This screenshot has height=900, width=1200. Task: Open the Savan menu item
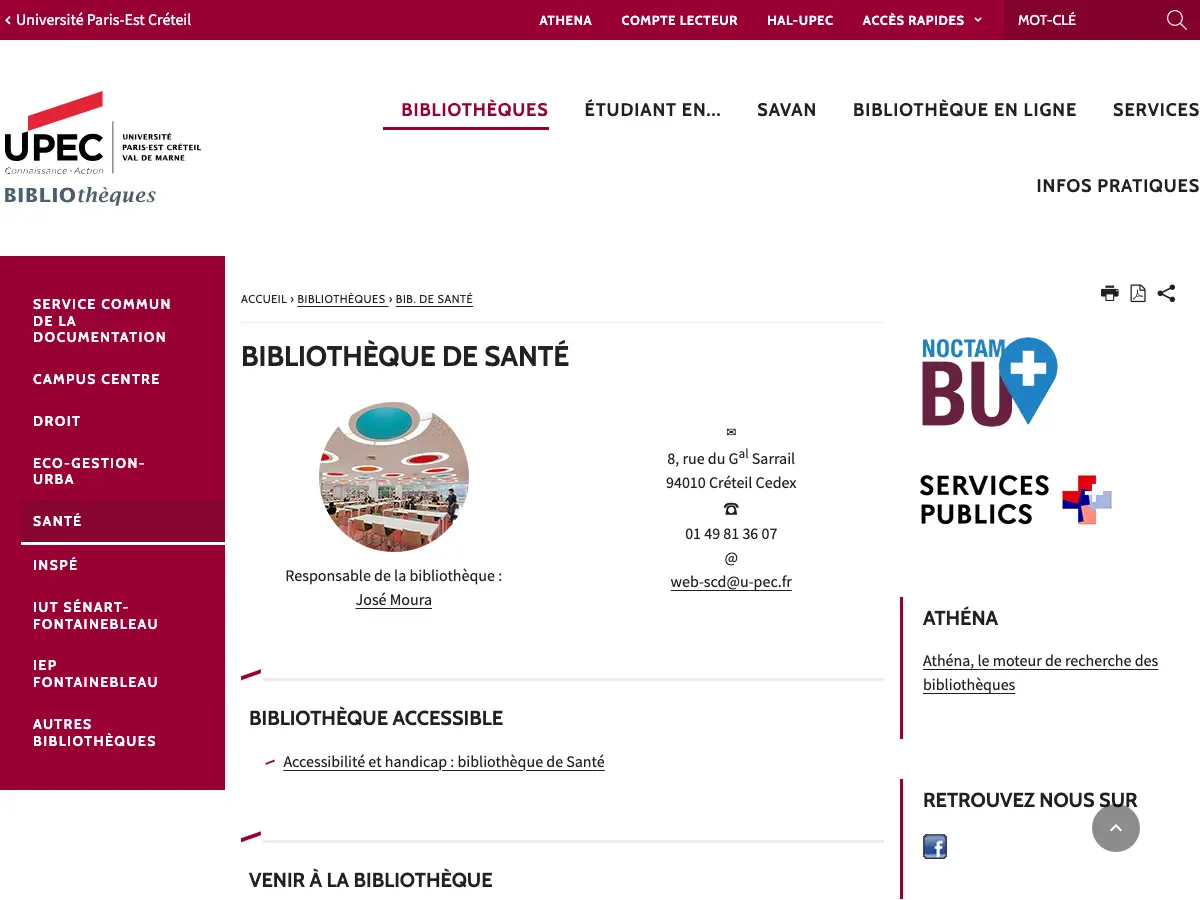[x=786, y=110]
